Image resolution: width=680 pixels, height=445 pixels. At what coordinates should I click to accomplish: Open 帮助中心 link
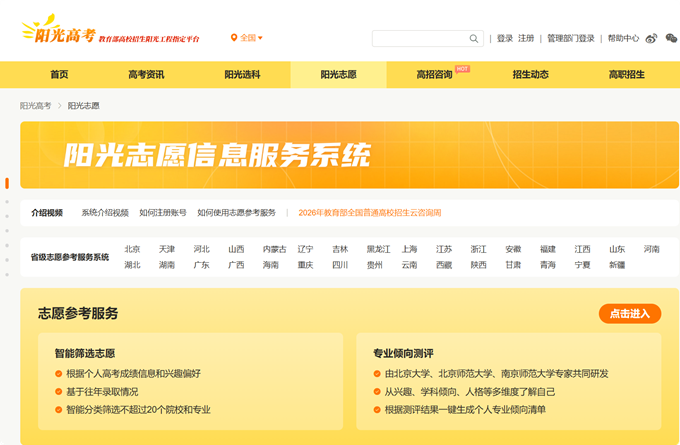[623, 39]
